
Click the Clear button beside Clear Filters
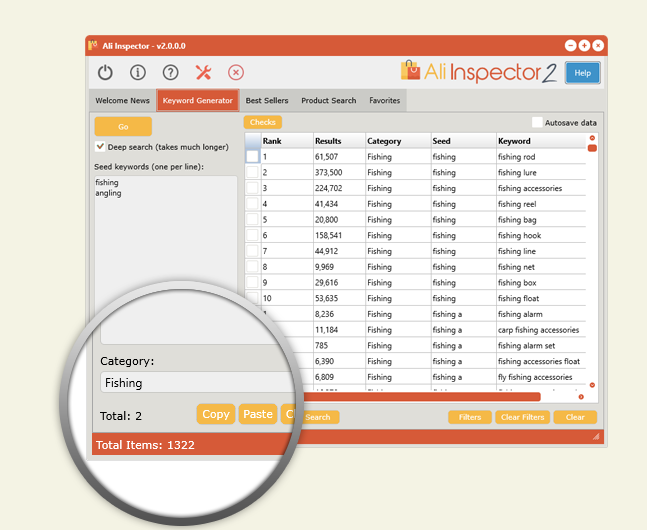(x=575, y=417)
